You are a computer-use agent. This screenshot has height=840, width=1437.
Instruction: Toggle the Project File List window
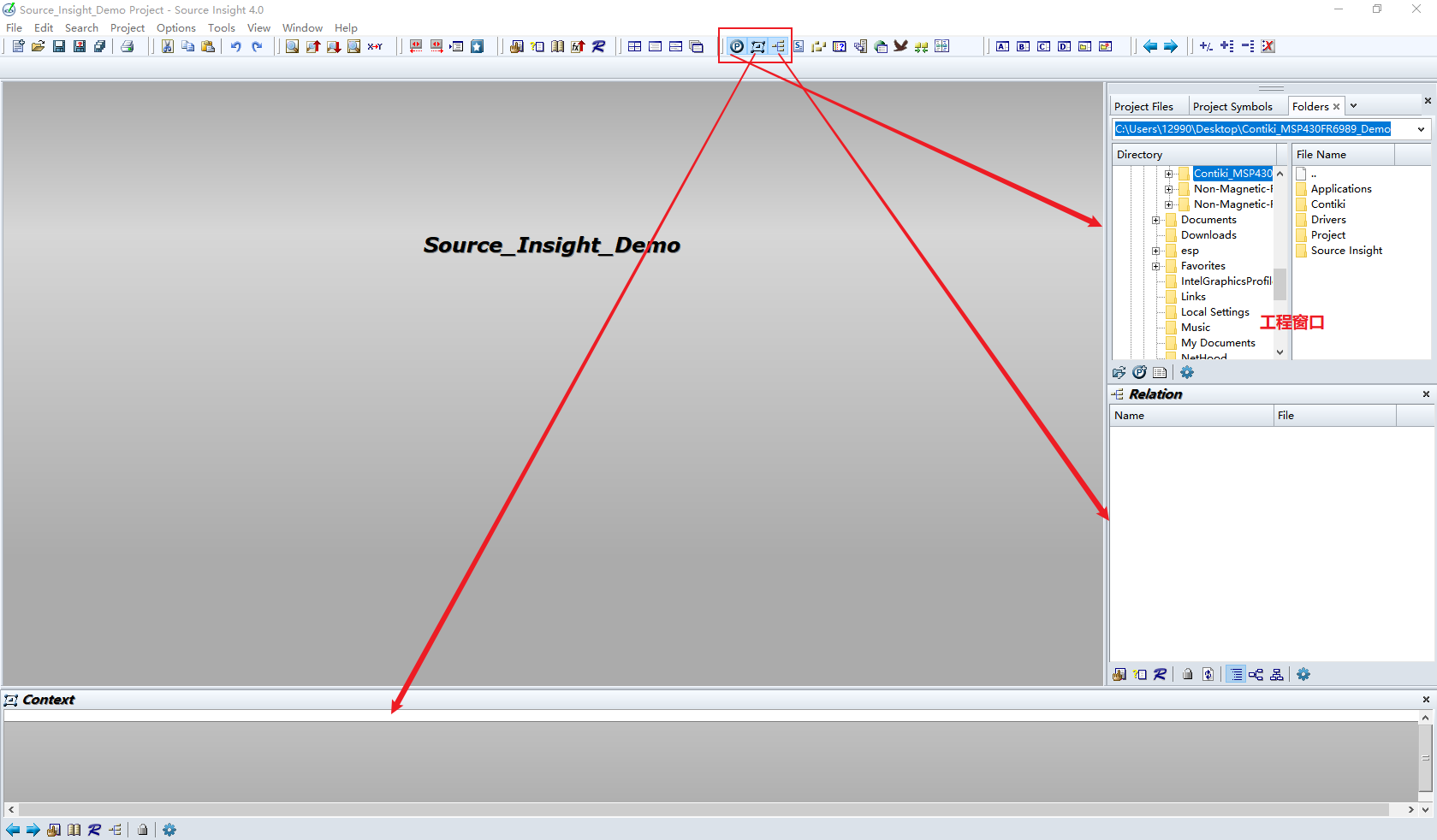(x=736, y=47)
